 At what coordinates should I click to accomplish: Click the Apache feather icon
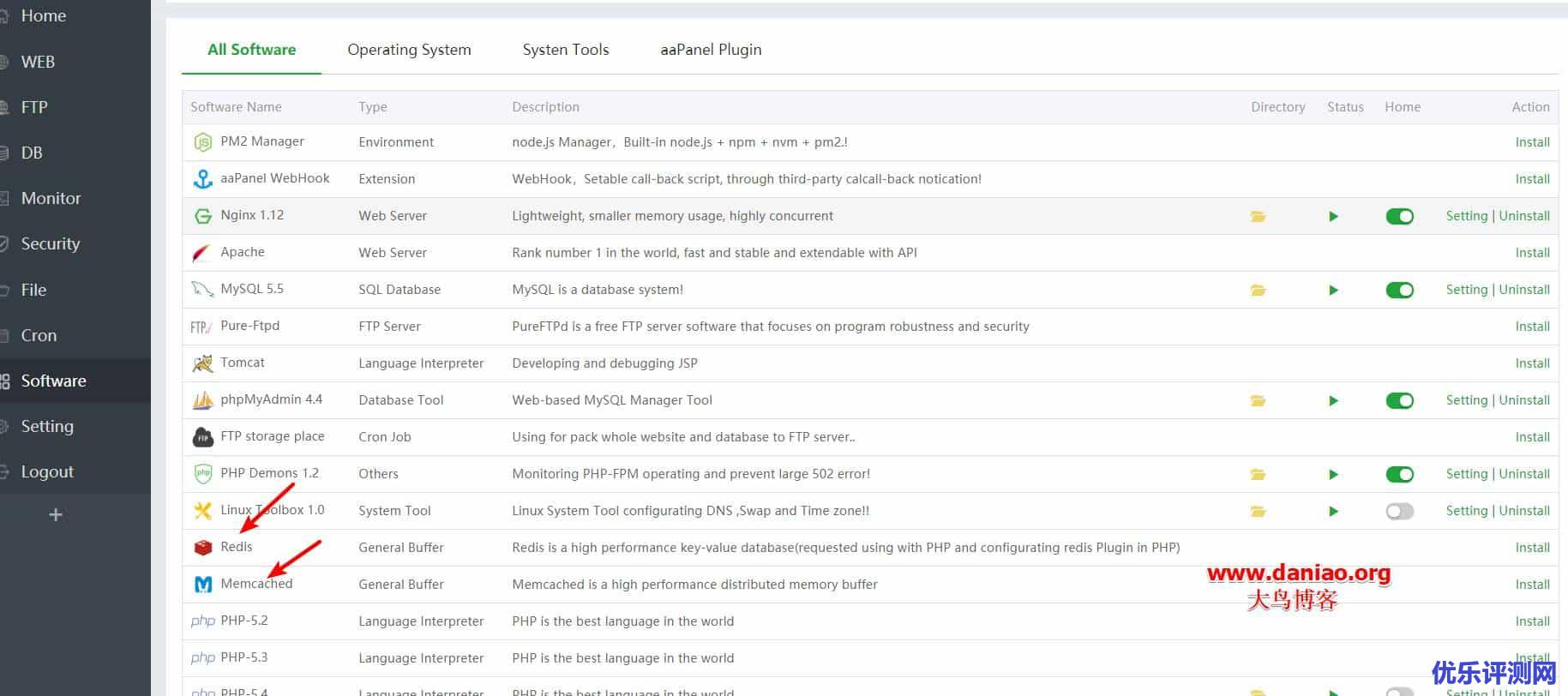[x=202, y=253]
